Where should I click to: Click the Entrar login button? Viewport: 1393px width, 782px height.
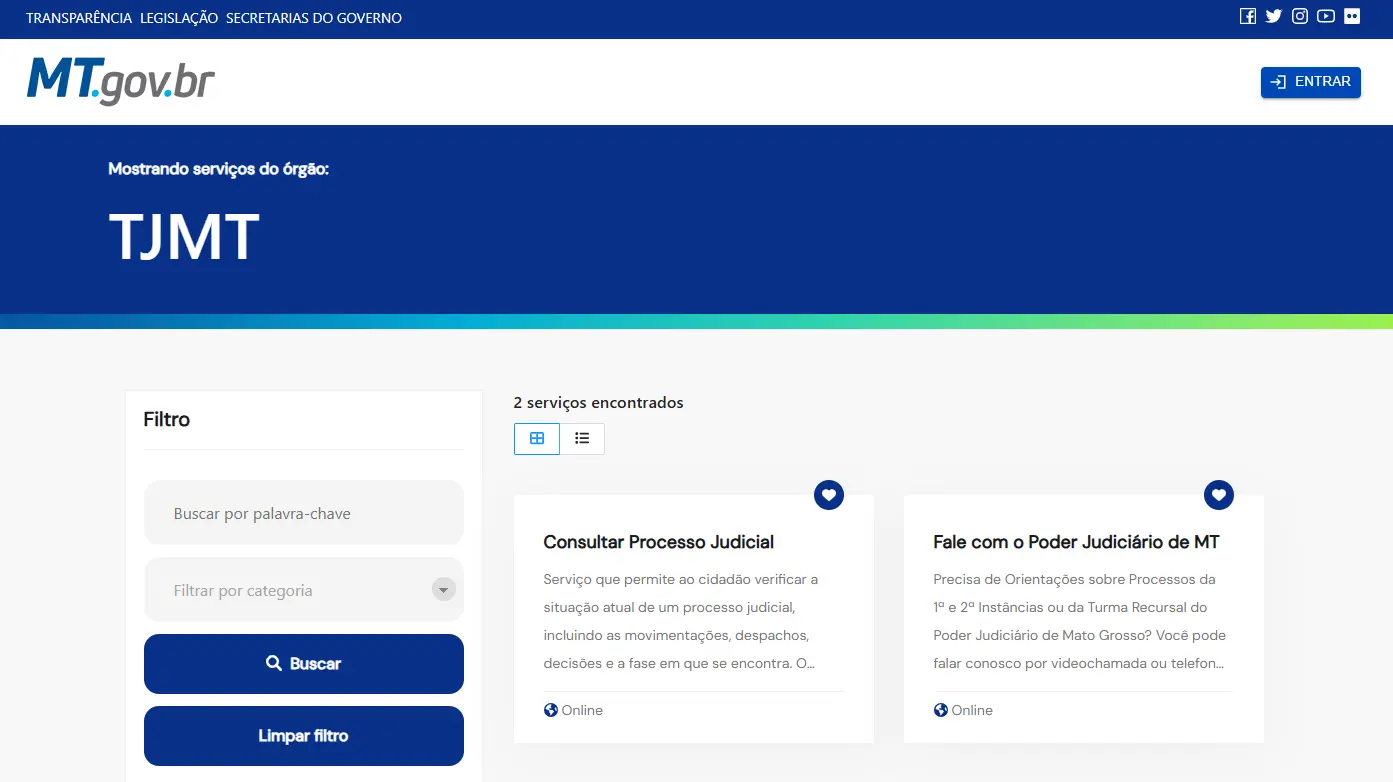point(1310,82)
